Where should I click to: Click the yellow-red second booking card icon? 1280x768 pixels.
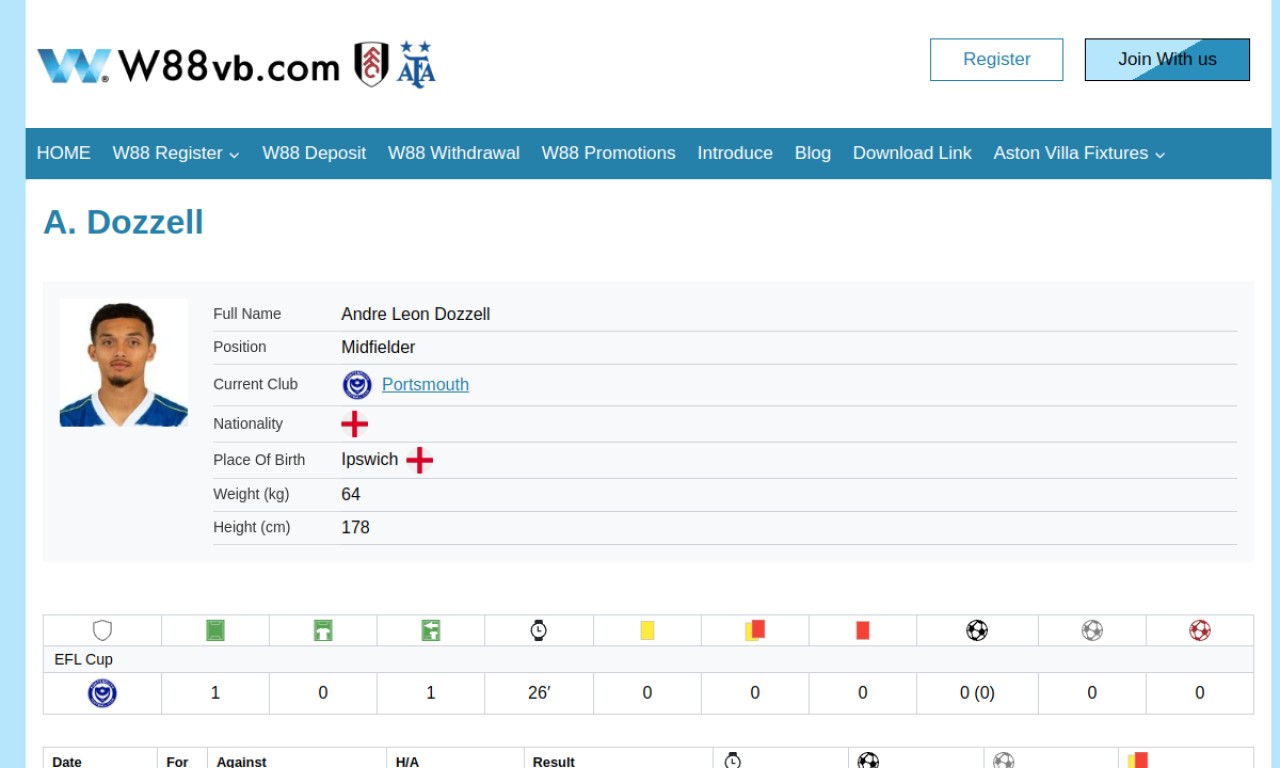point(755,630)
